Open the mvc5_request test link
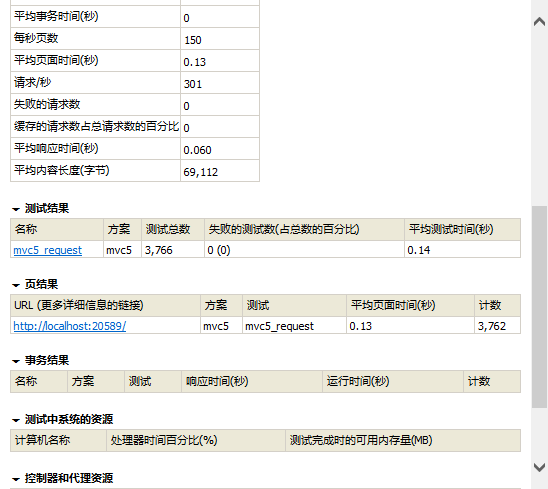 (48, 250)
